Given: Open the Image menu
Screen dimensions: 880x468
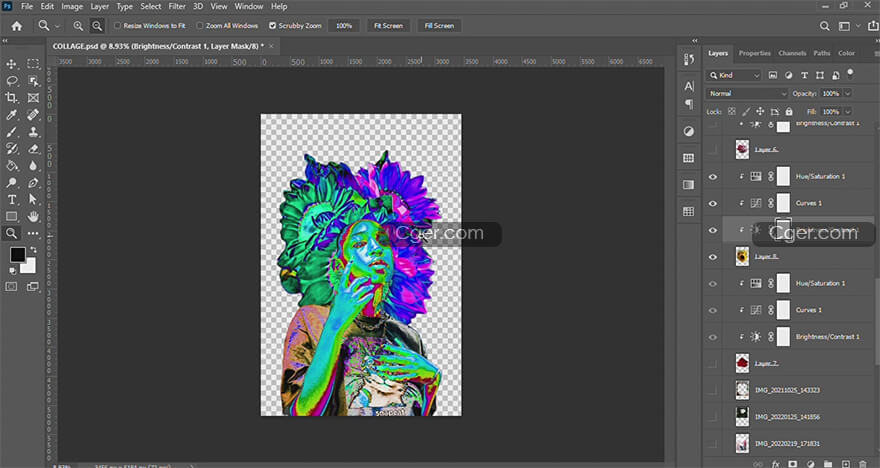Looking at the screenshot, I should coord(72,7).
